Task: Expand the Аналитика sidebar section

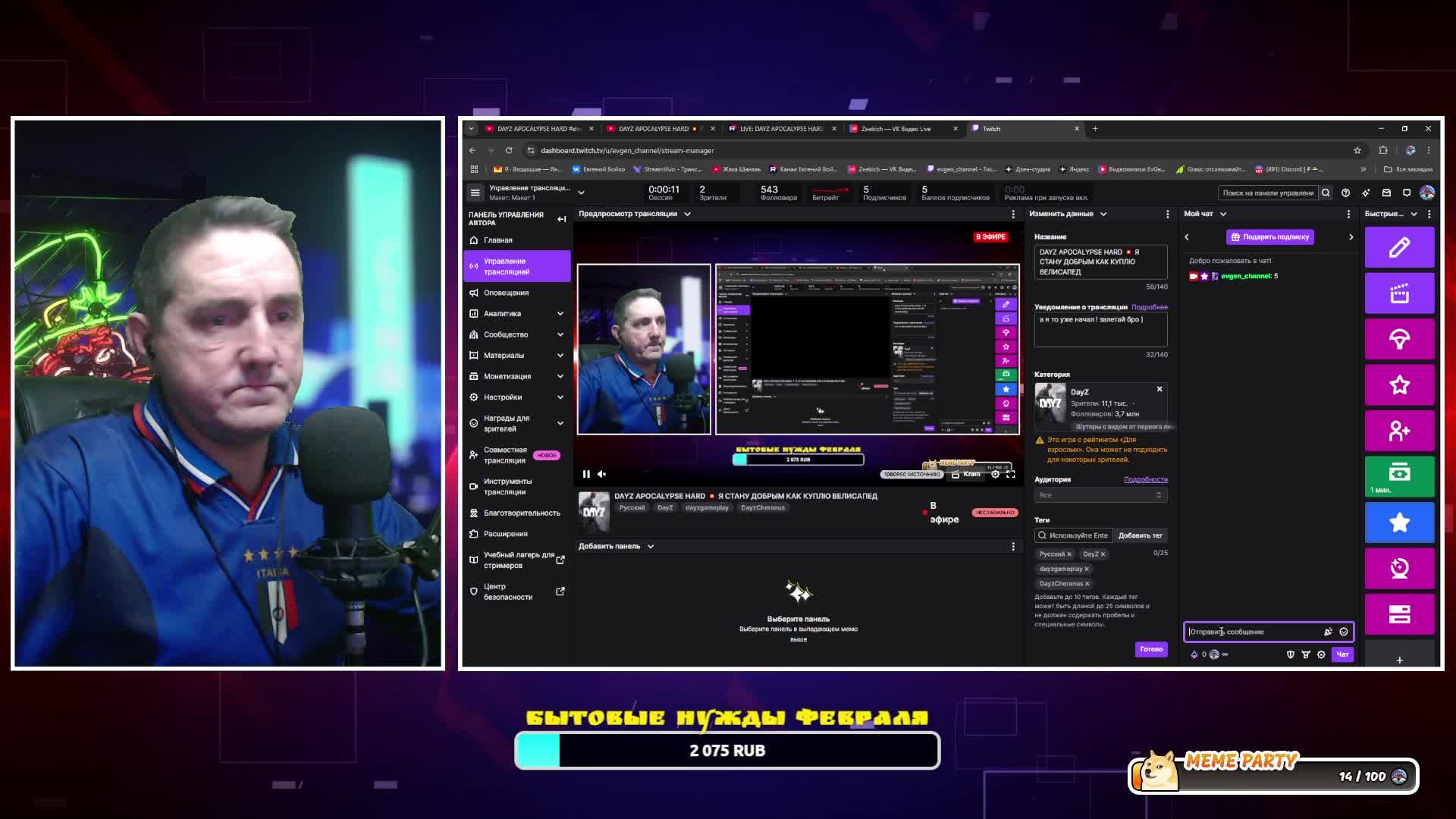Action: click(x=560, y=313)
